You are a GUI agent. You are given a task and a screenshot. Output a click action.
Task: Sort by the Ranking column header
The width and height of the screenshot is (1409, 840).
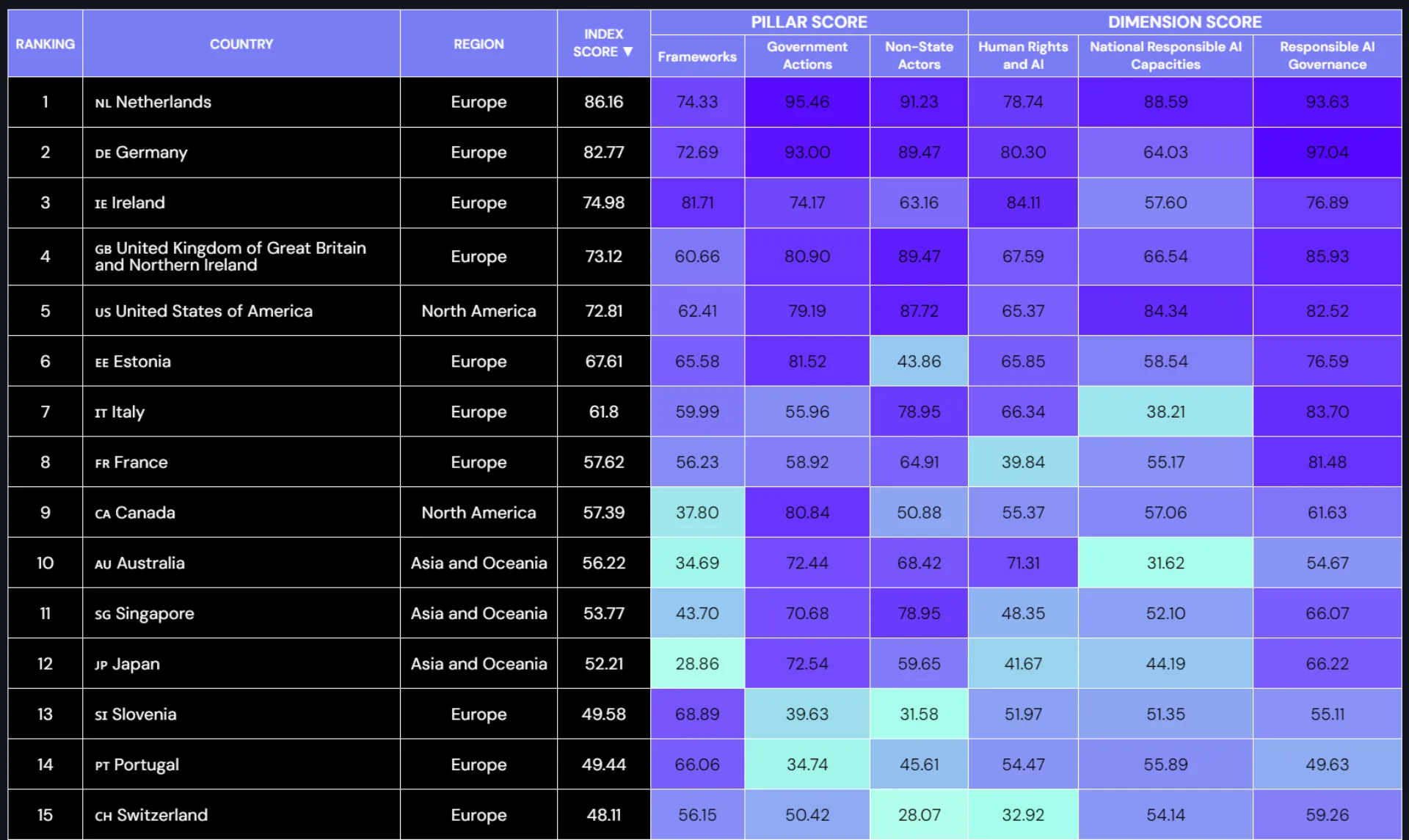point(45,44)
